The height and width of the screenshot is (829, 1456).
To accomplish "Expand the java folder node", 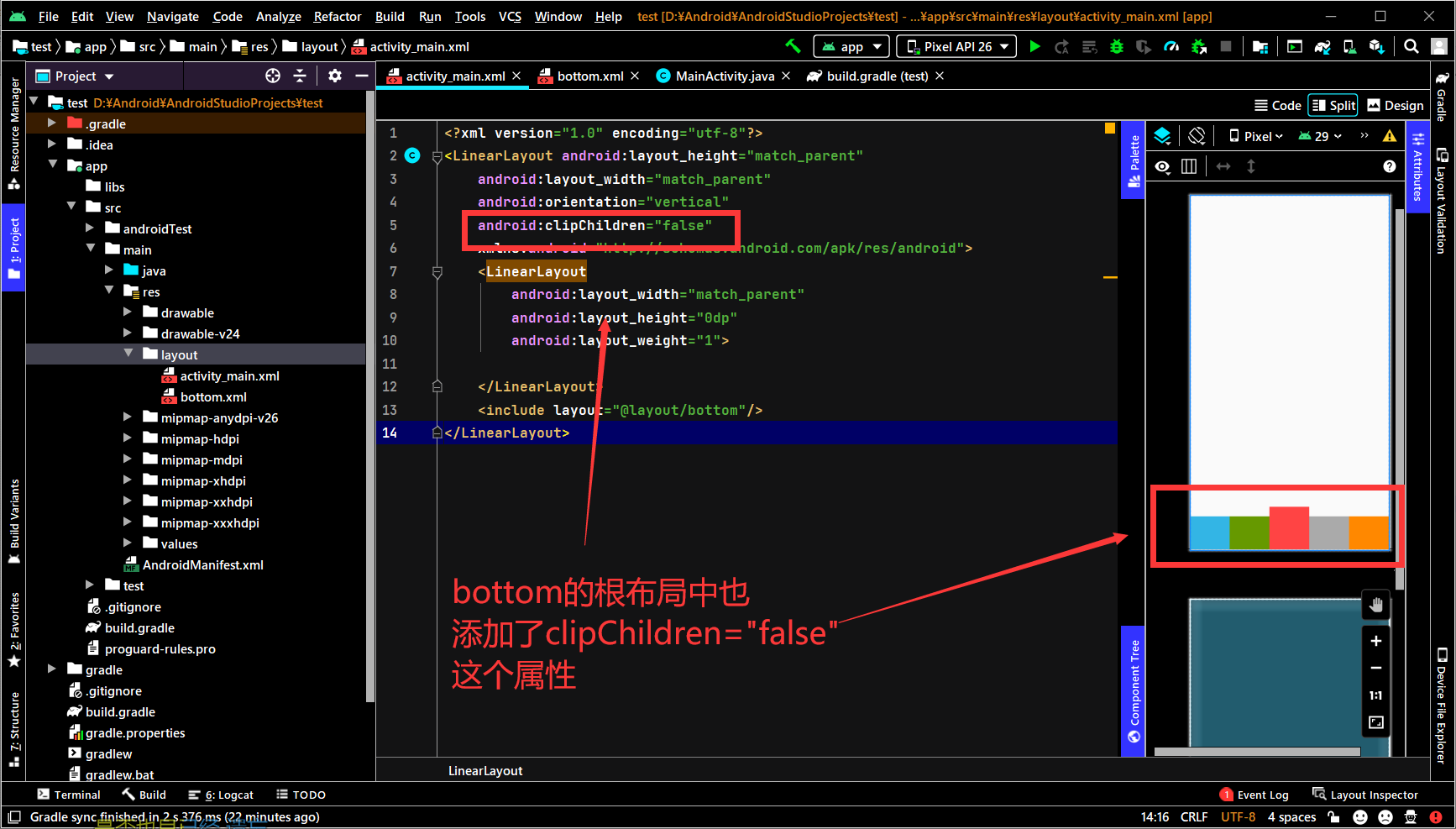I will (x=109, y=270).
